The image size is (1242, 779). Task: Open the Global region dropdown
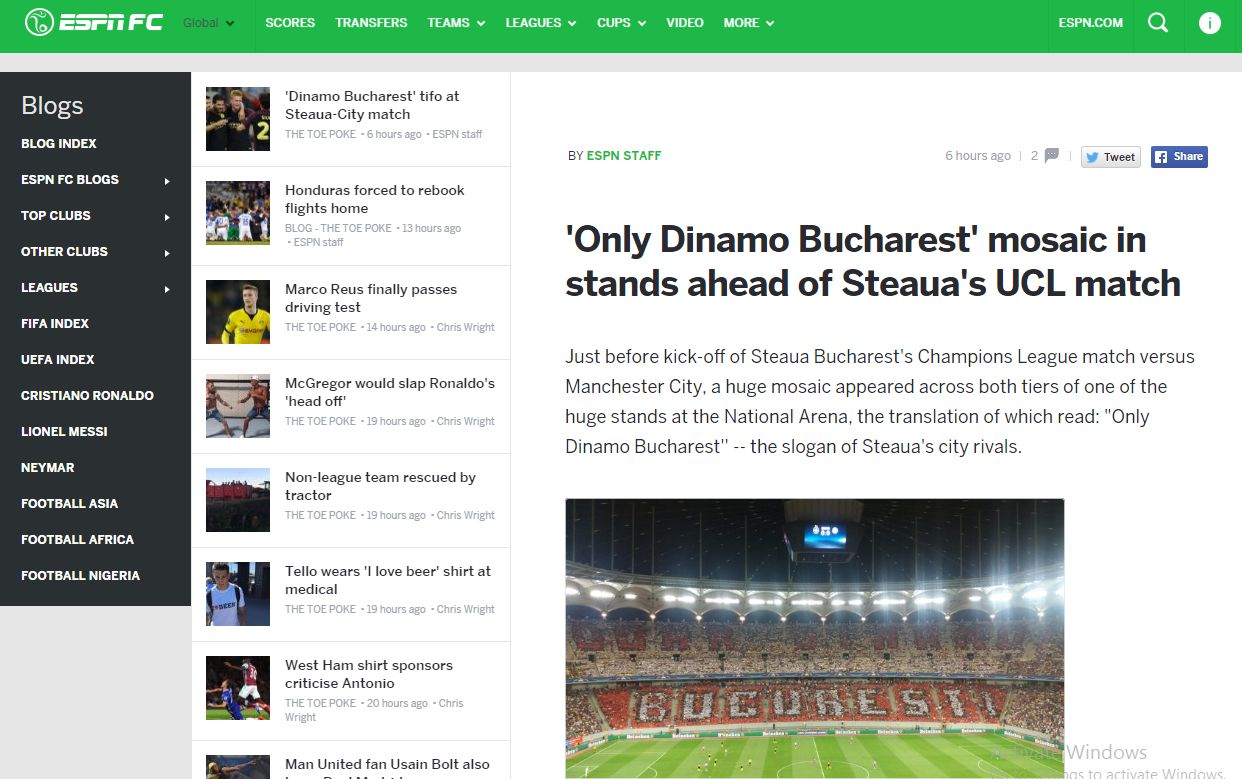tap(209, 23)
